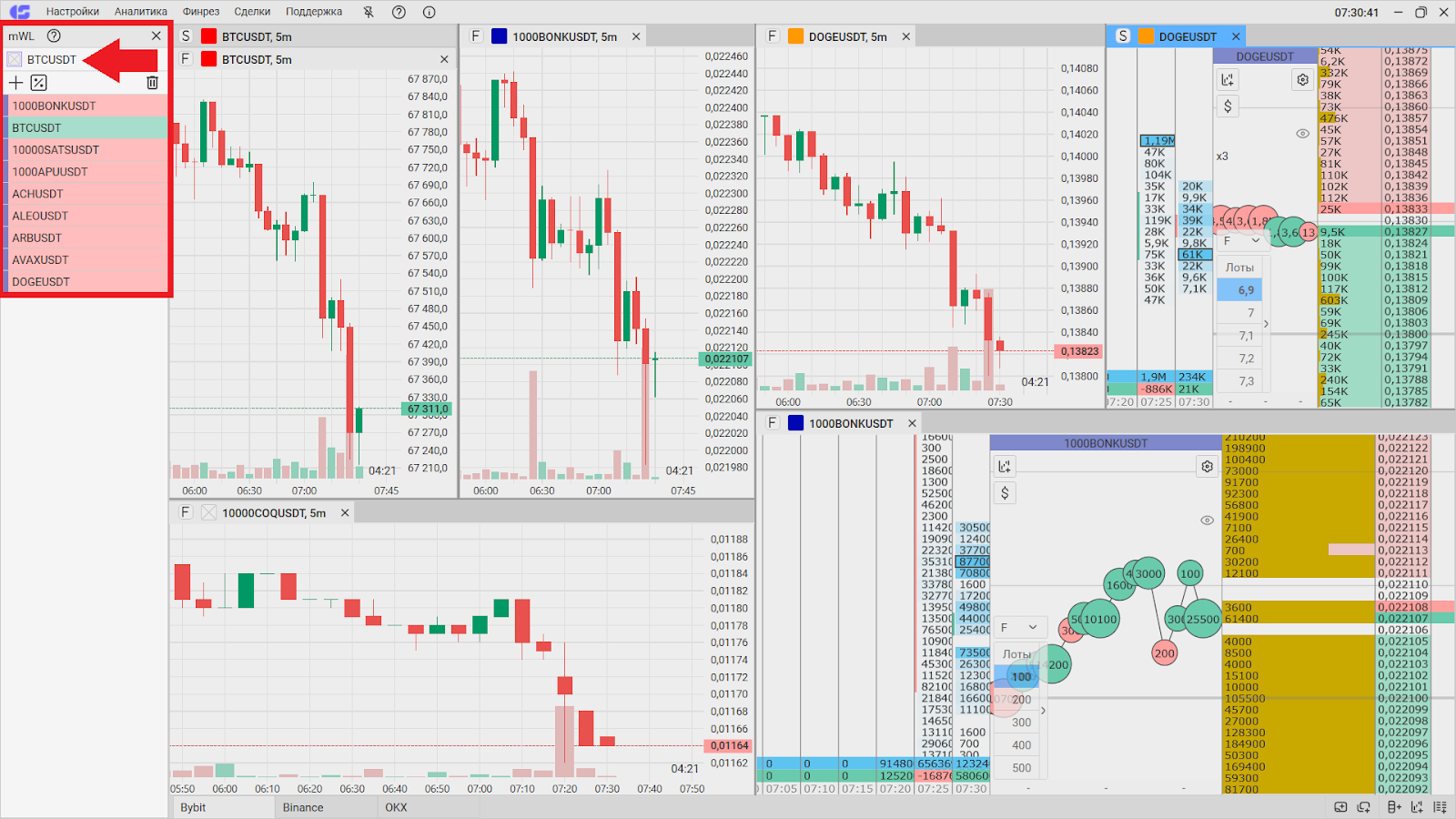The image size is (1456, 819).
Task: Select lot size 300 in 1000BONKUSDT panel
Action: coord(1016,723)
